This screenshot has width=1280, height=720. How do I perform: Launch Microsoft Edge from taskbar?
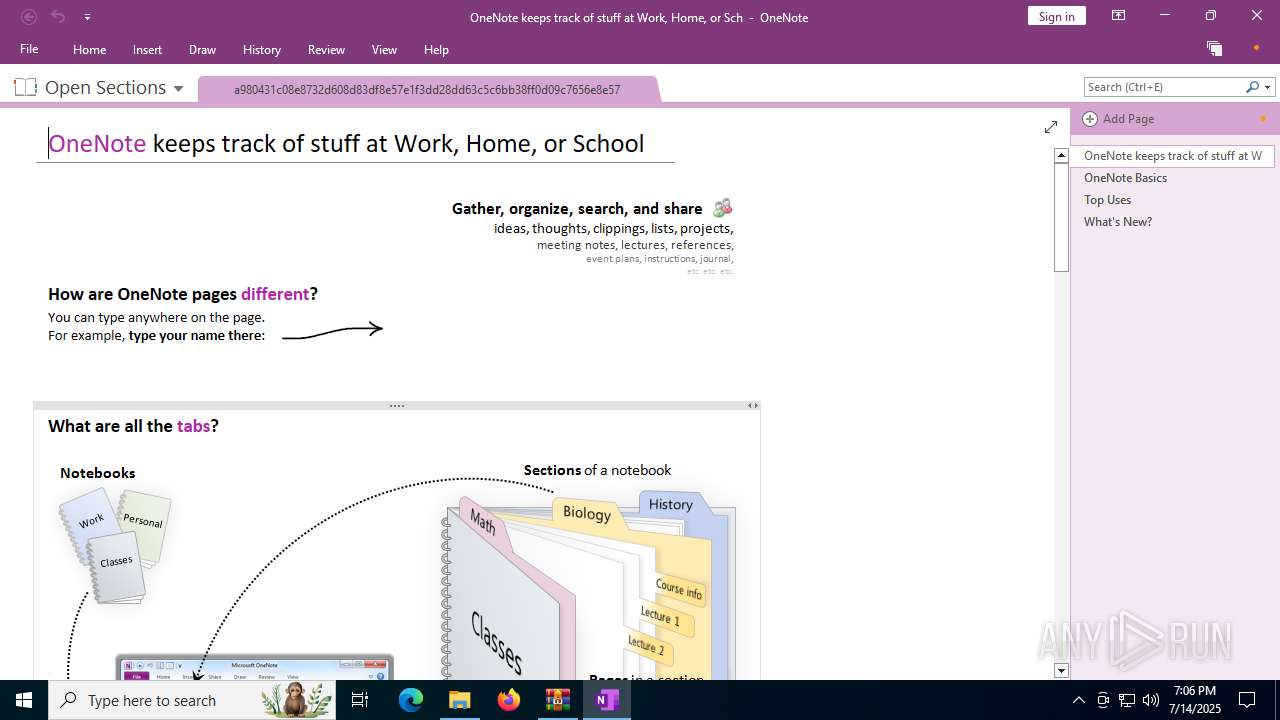coord(411,700)
